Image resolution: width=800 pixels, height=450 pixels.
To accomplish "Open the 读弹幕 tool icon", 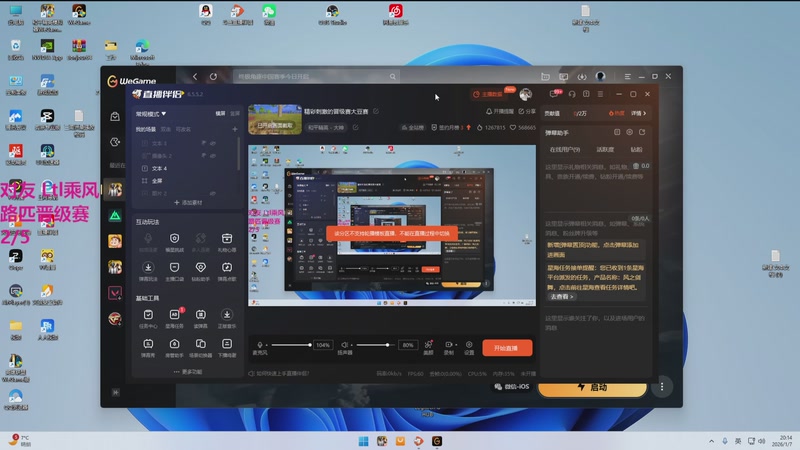I will tap(201, 315).
